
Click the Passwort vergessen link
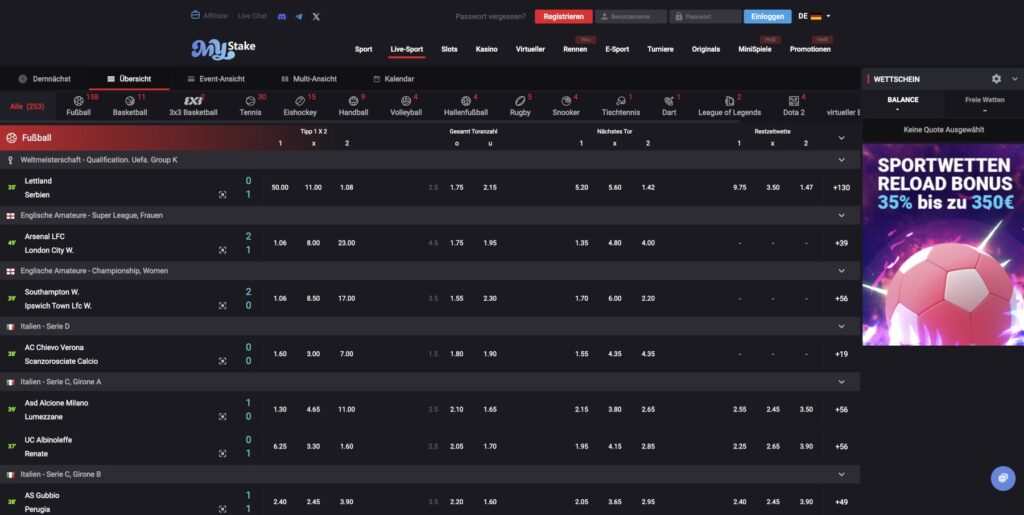pyautogui.click(x=490, y=16)
